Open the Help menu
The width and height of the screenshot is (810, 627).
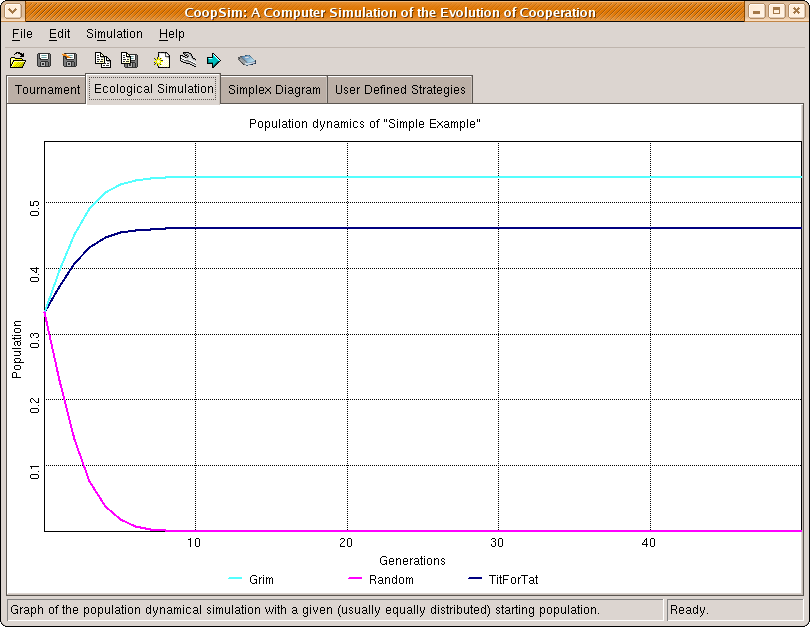click(x=171, y=34)
